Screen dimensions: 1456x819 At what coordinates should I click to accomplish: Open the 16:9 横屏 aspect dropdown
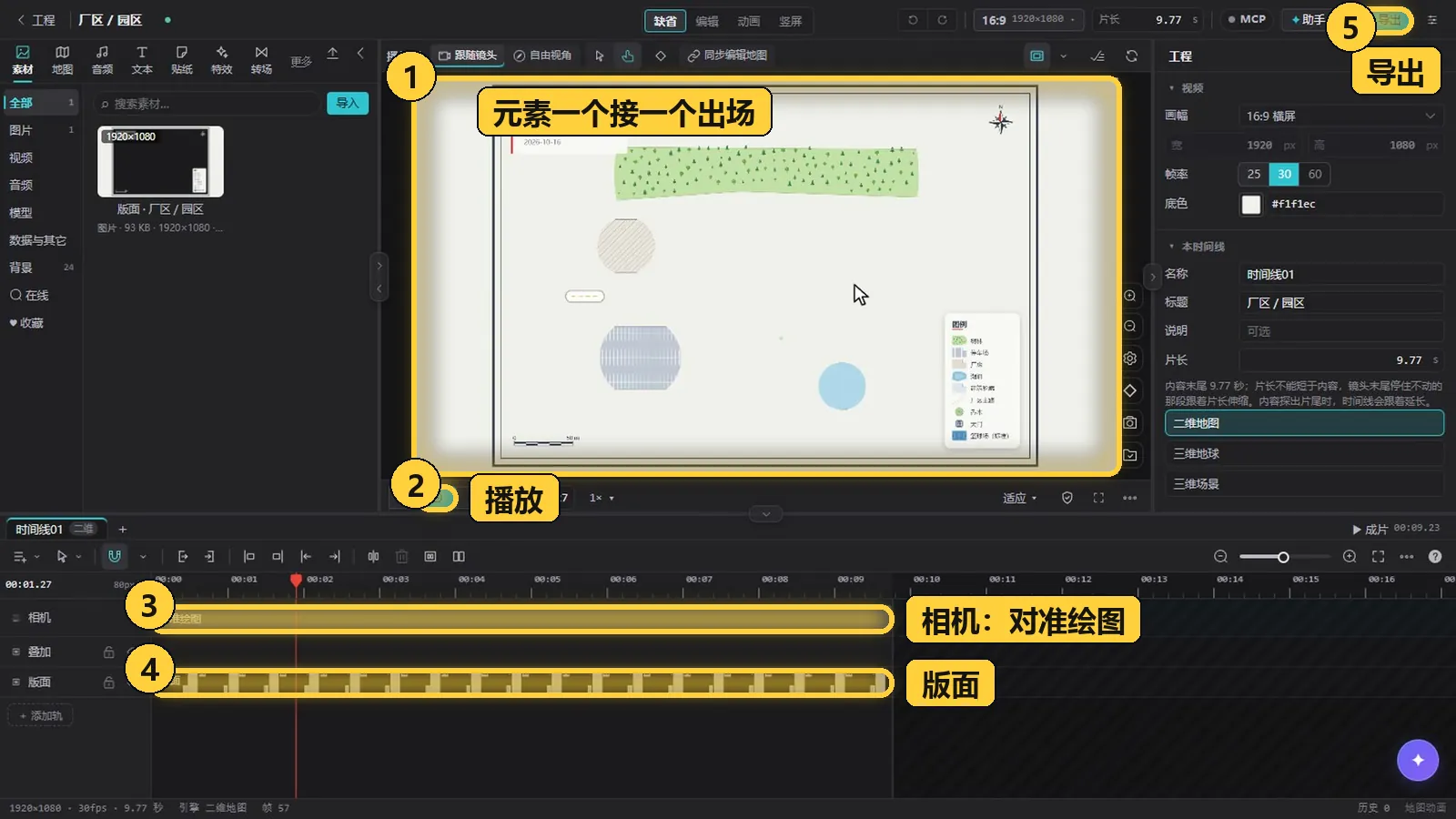1340,116
